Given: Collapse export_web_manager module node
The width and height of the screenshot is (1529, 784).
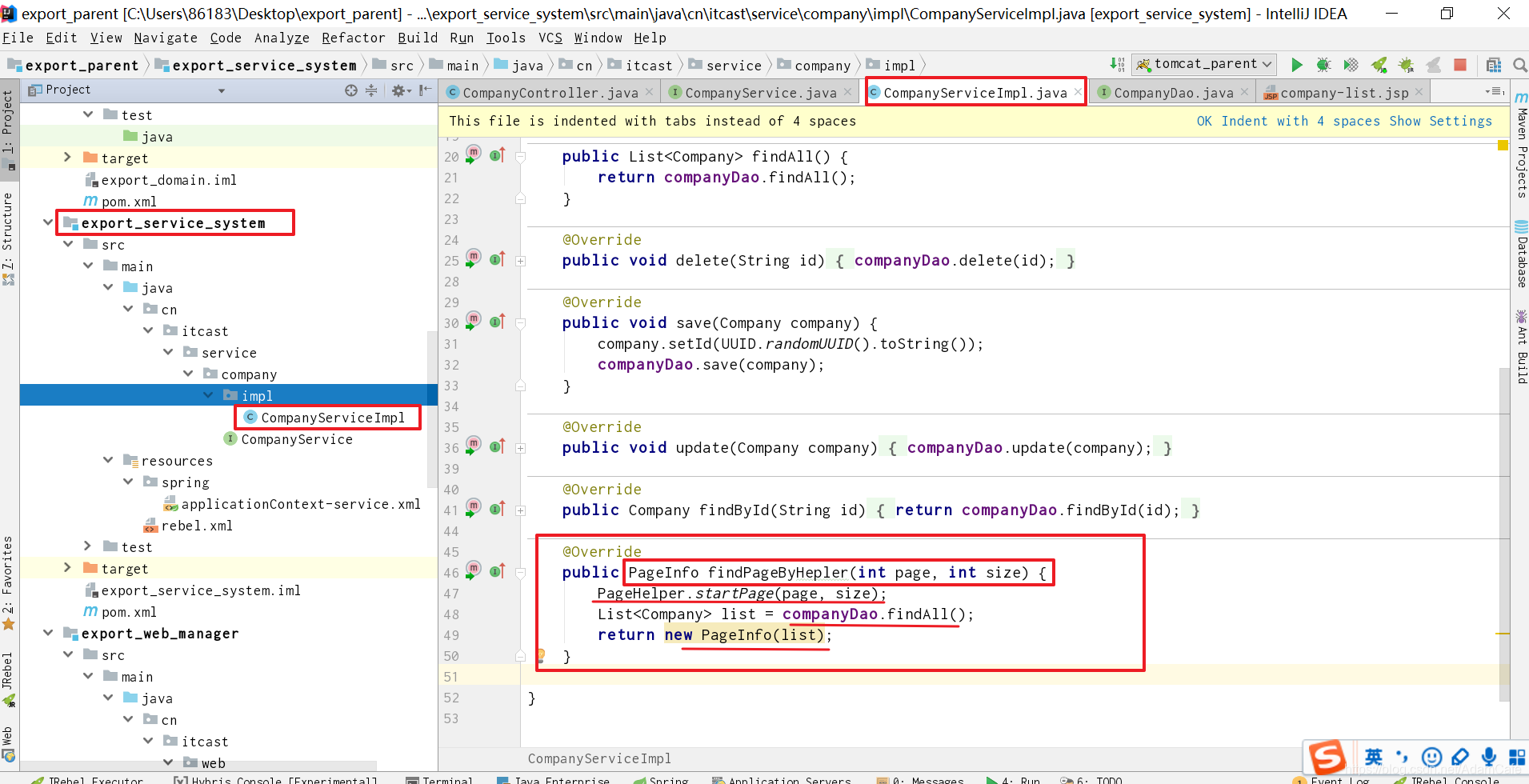Looking at the screenshot, I should [x=48, y=633].
